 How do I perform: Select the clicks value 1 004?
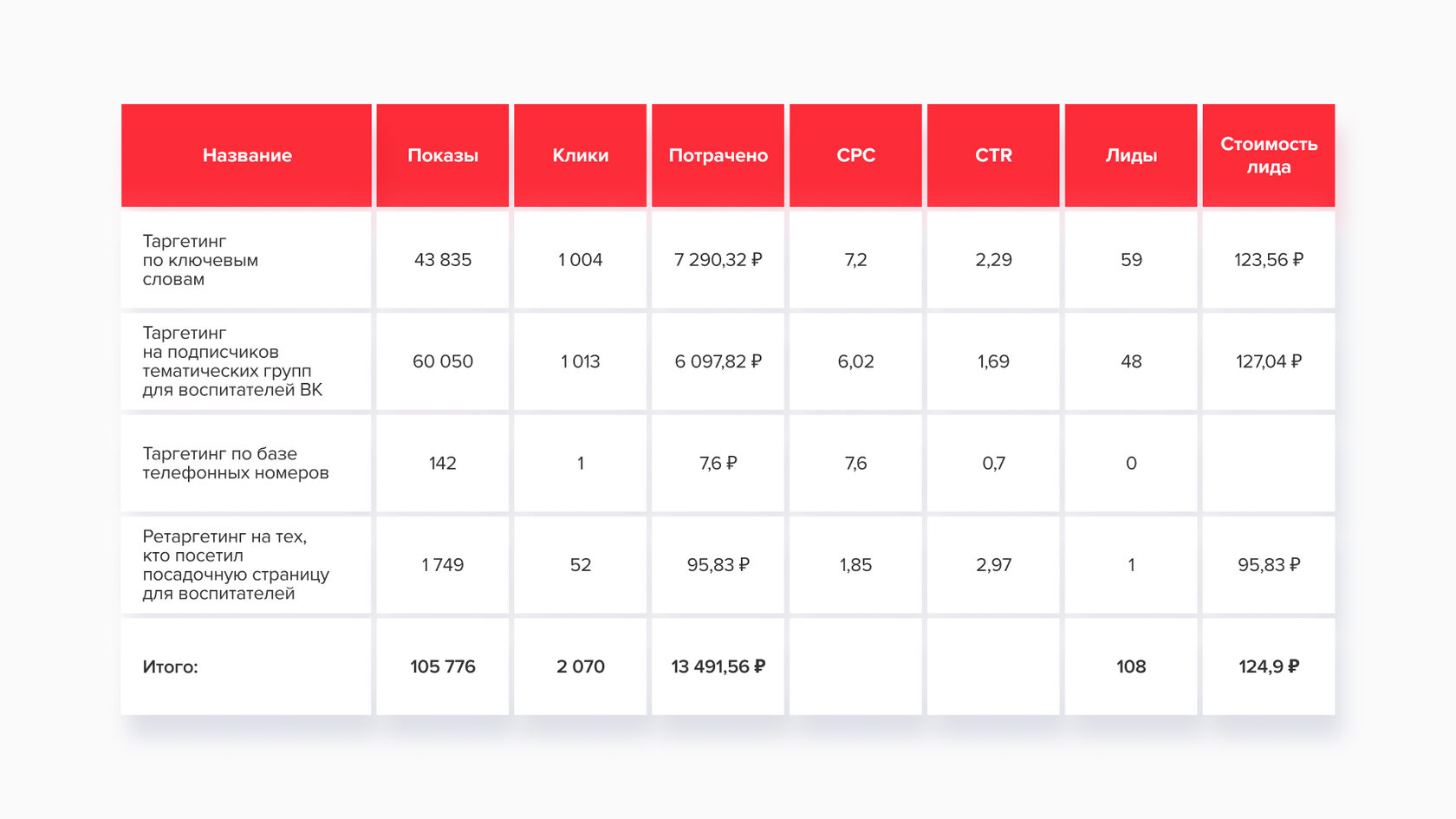[581, 260]
